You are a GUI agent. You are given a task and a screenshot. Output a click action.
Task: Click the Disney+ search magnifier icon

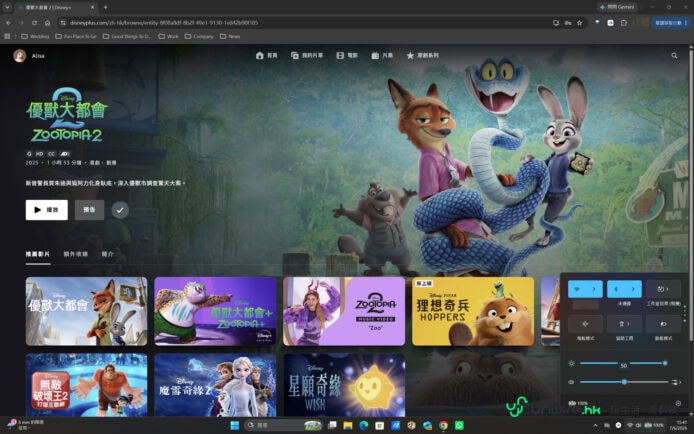(x=674, y=56)
